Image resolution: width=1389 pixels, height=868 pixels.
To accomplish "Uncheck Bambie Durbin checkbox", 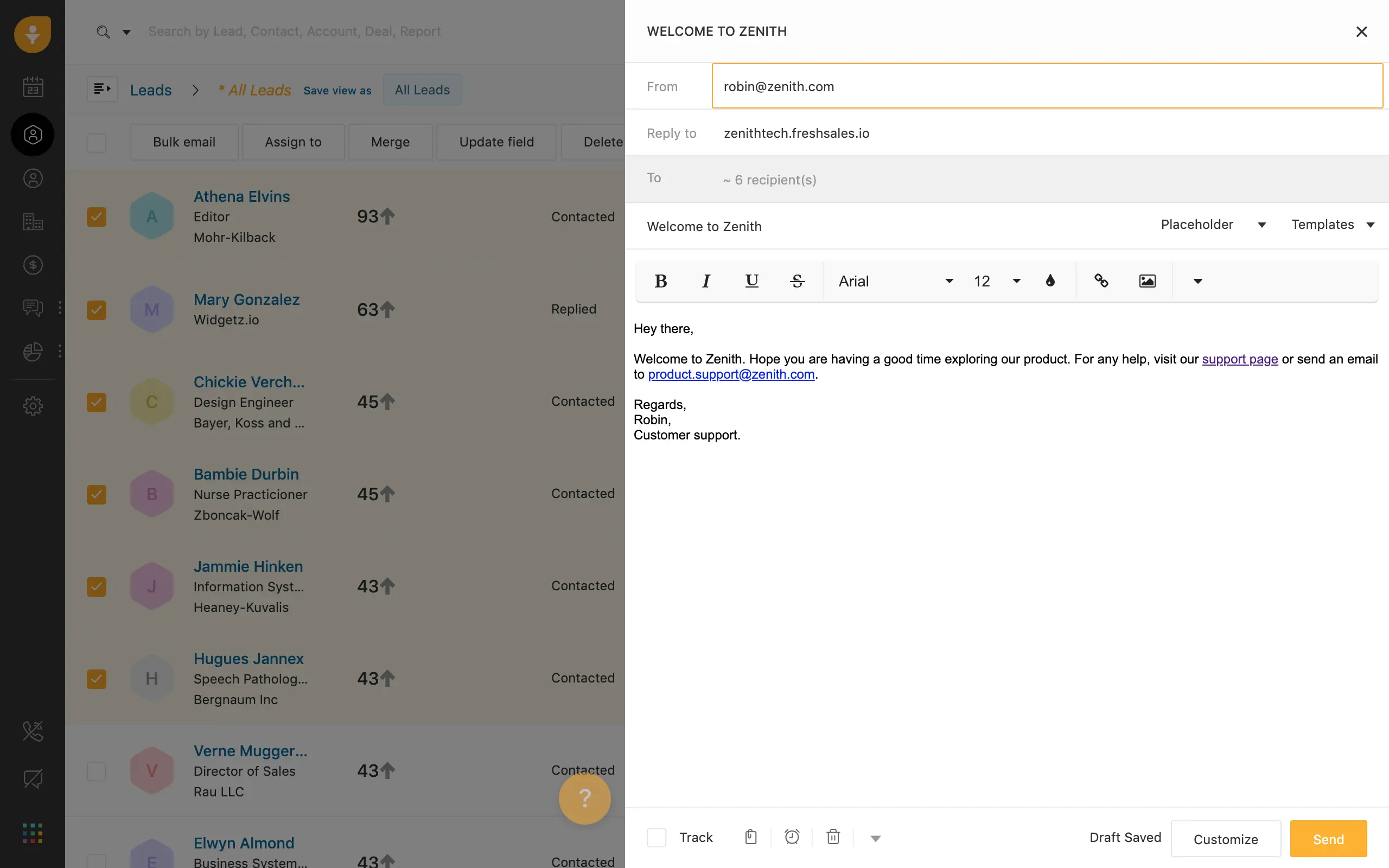I will (x=97, y=494).
